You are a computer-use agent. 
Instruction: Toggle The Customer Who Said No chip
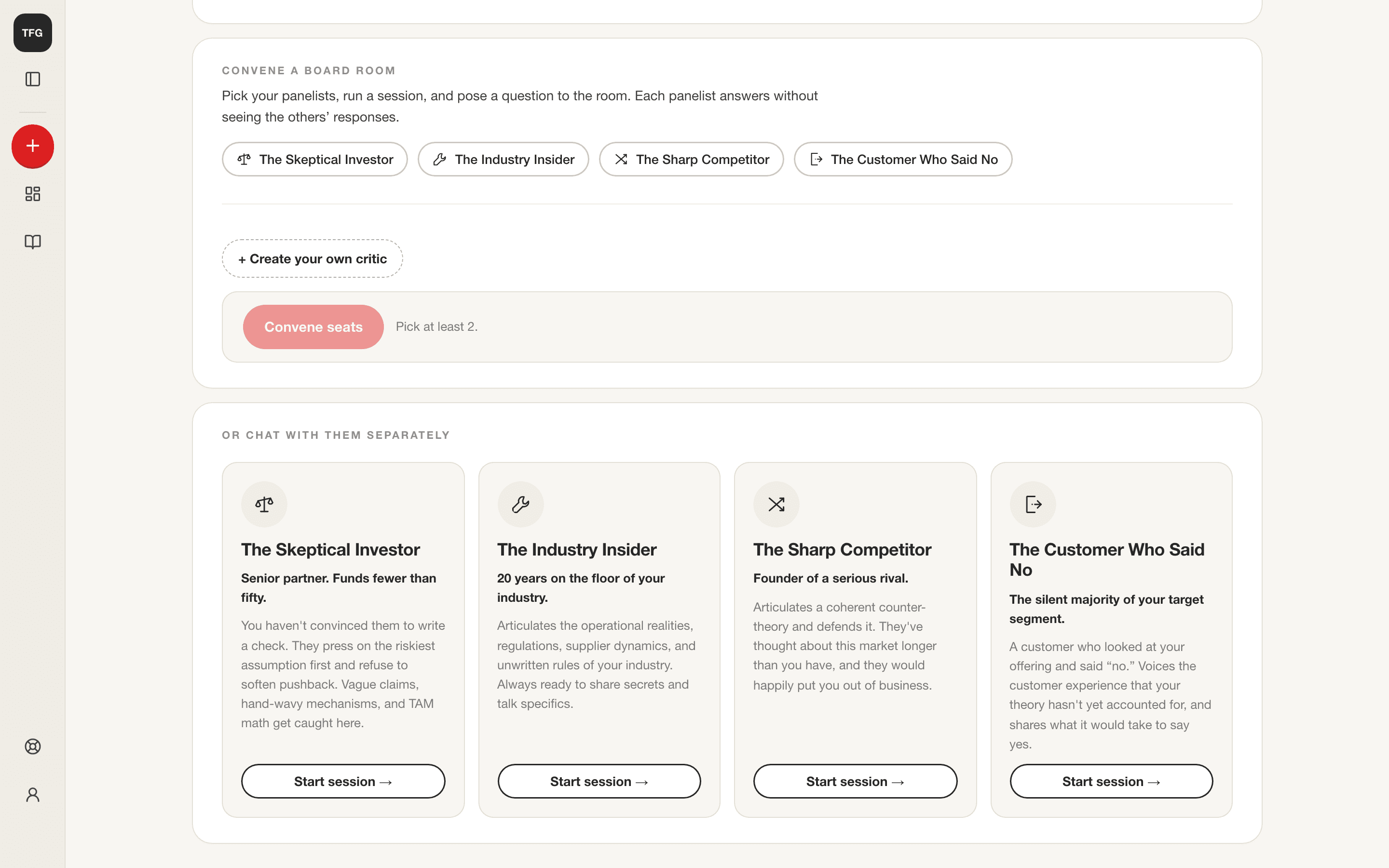pos(903,159)
